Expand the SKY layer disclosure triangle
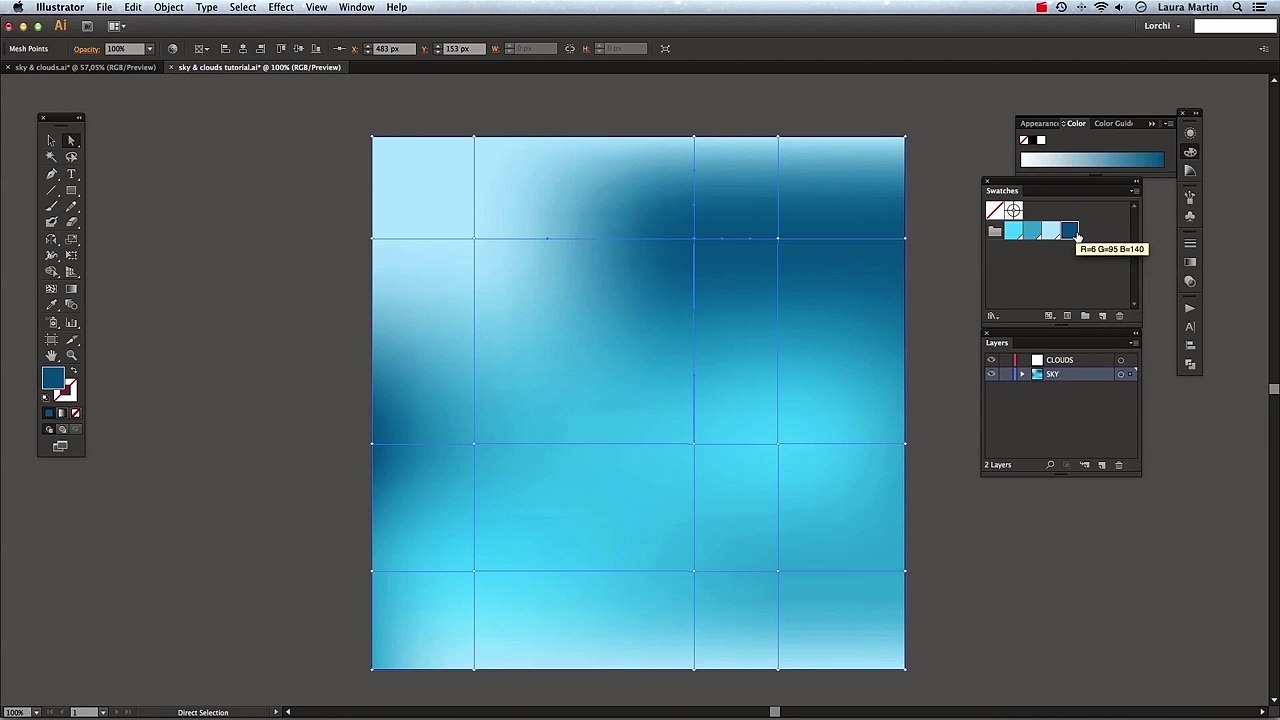The height and width of the screenshot is (720, 1280). 1022,374
